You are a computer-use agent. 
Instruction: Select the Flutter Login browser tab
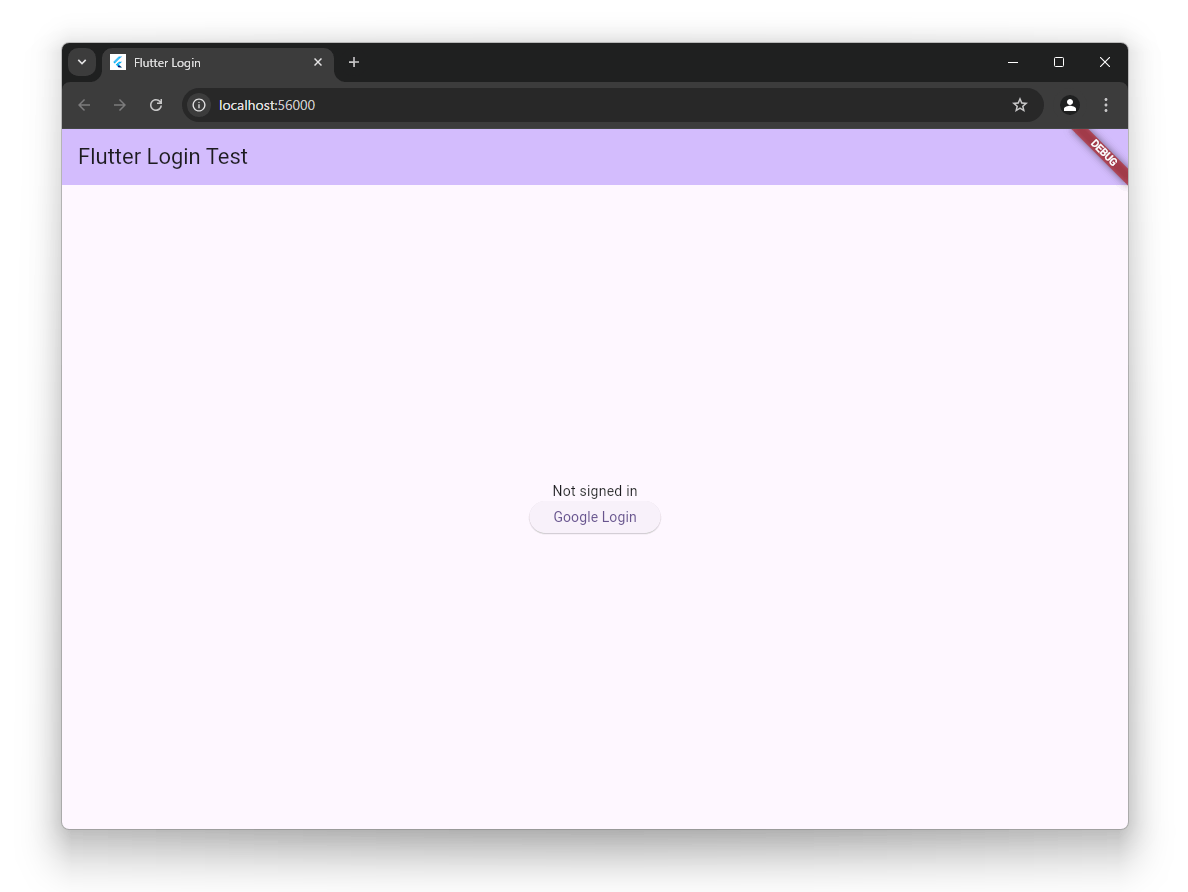[217, 62]
